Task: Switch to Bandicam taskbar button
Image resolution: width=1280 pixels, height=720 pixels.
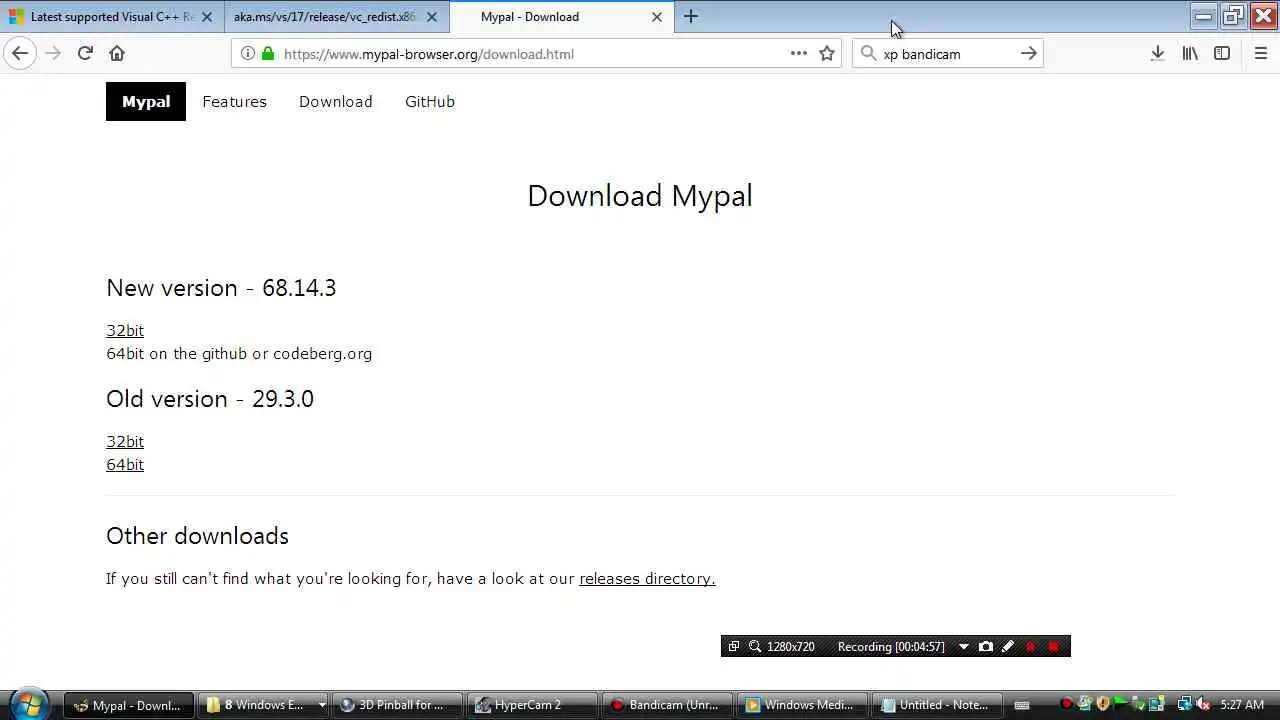Action: [x=667, y=705]
